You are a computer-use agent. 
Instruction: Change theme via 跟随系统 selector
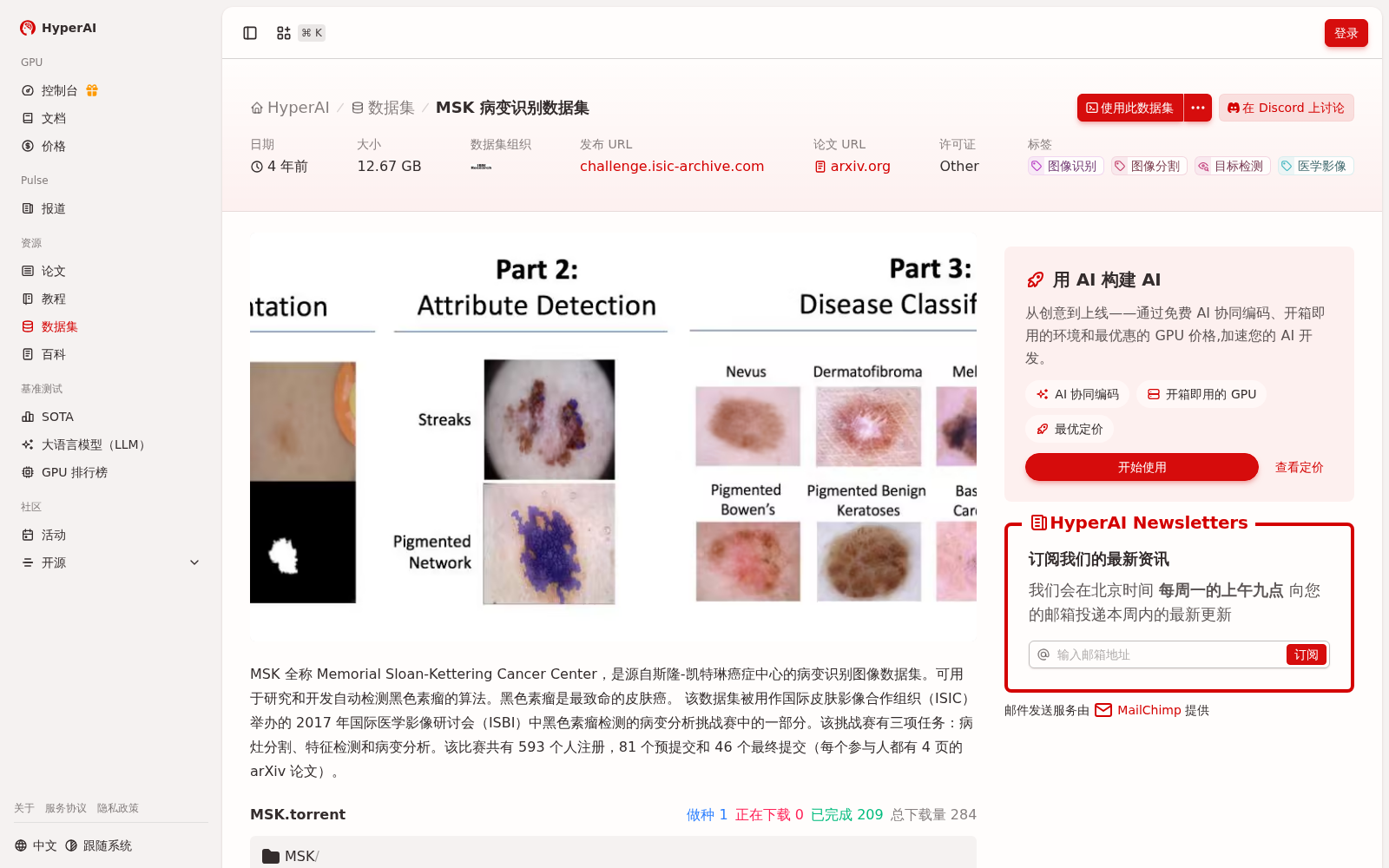98,845
